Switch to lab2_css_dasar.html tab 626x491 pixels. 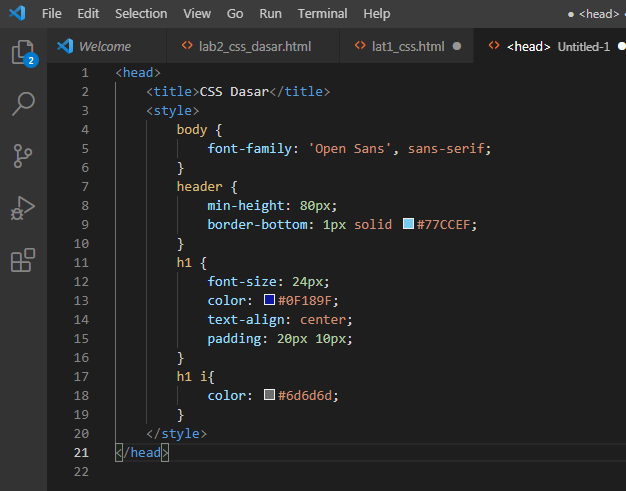point(253,46)
